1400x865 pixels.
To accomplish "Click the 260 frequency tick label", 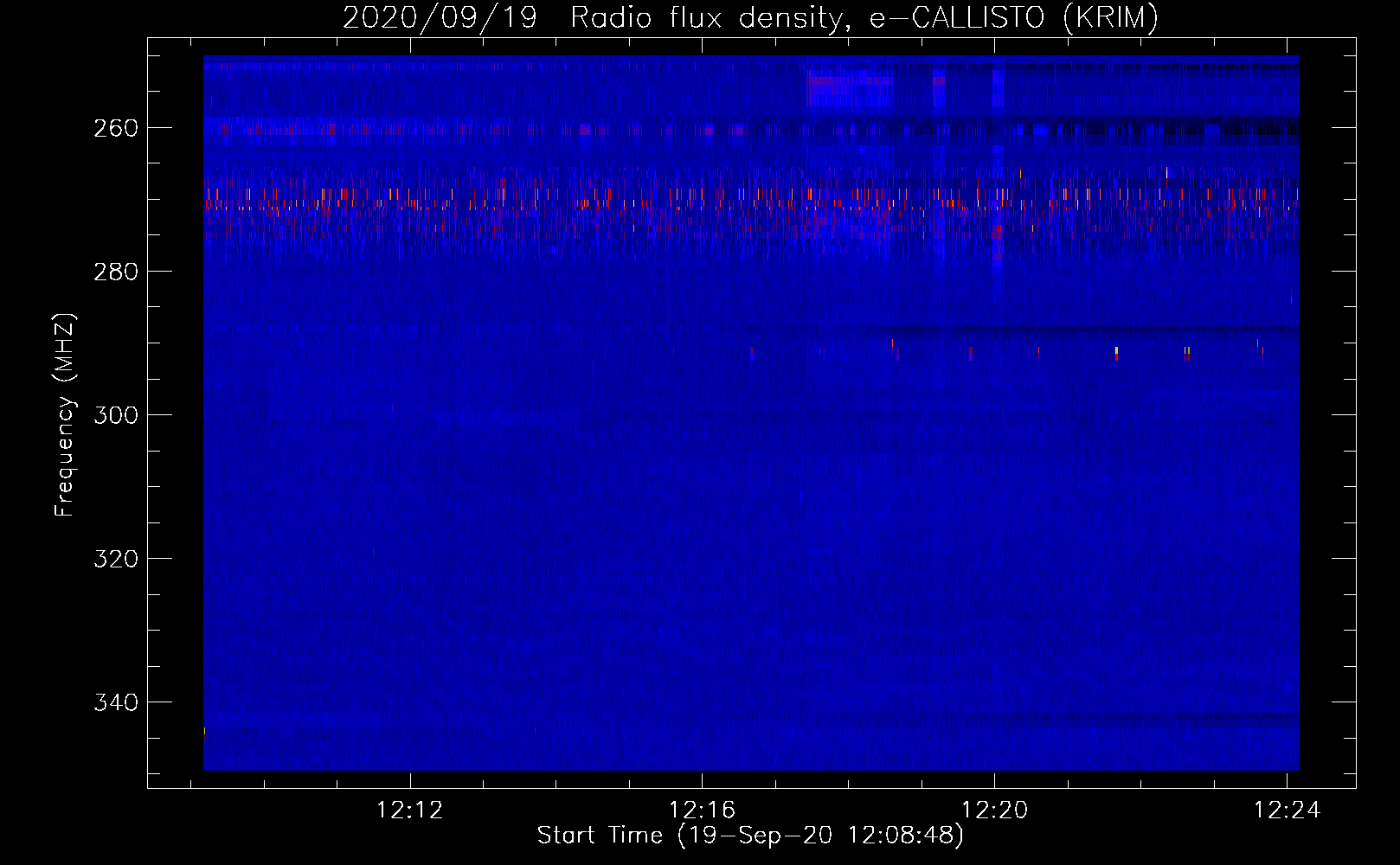I will coord(116,128).
